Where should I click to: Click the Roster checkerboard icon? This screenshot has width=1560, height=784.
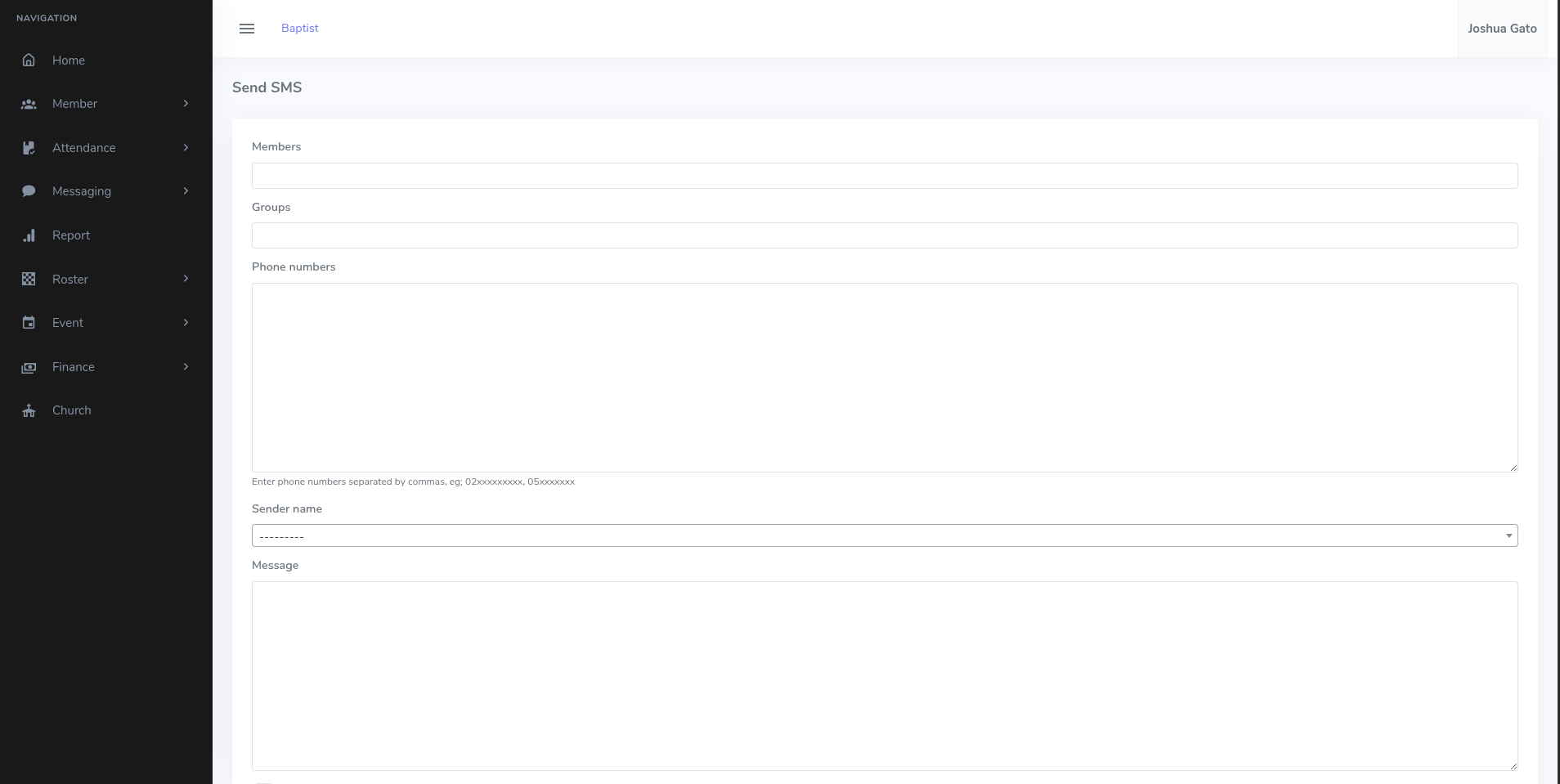tap(29, 280)
